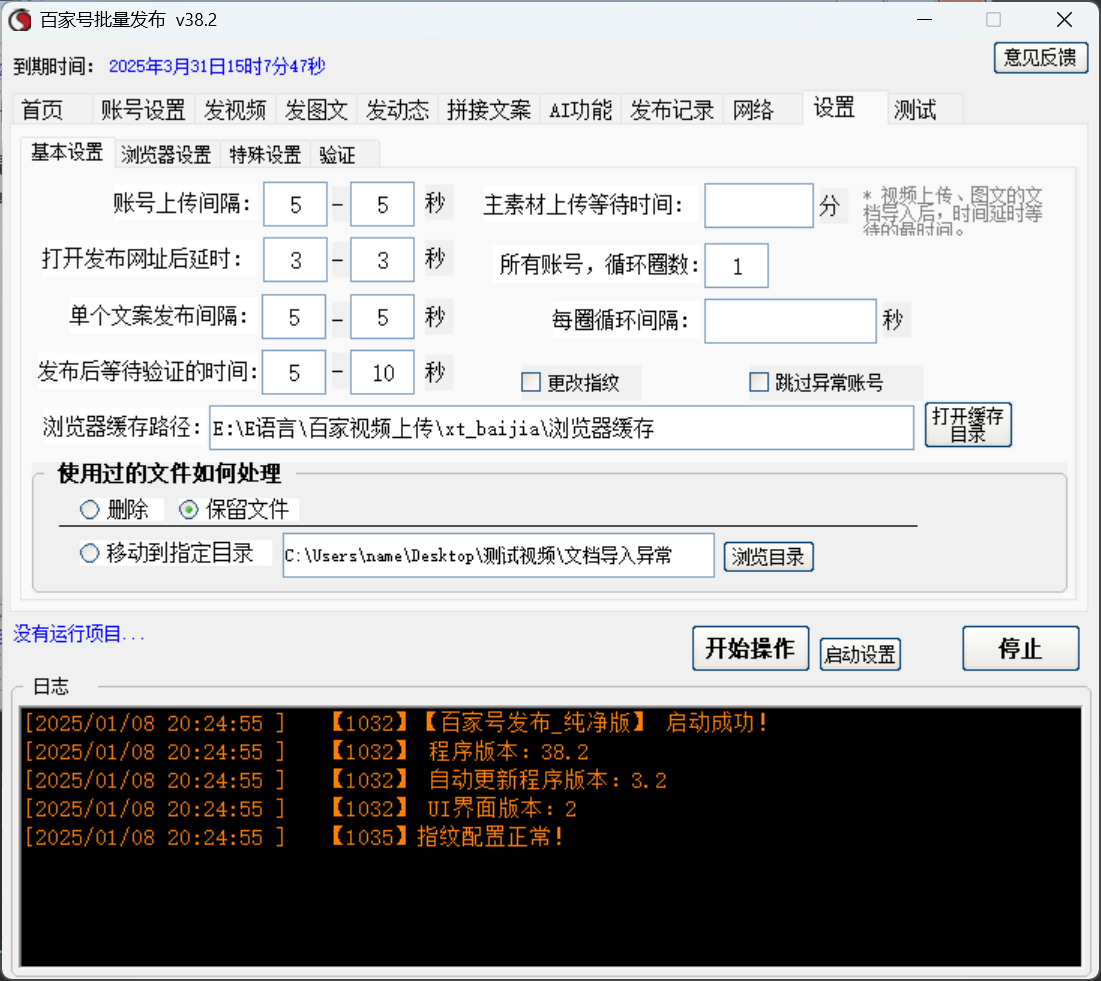Click the 浏览器缓存路径 text field
This screenshot has height=981, width=1101.
[x=562, y=428]
